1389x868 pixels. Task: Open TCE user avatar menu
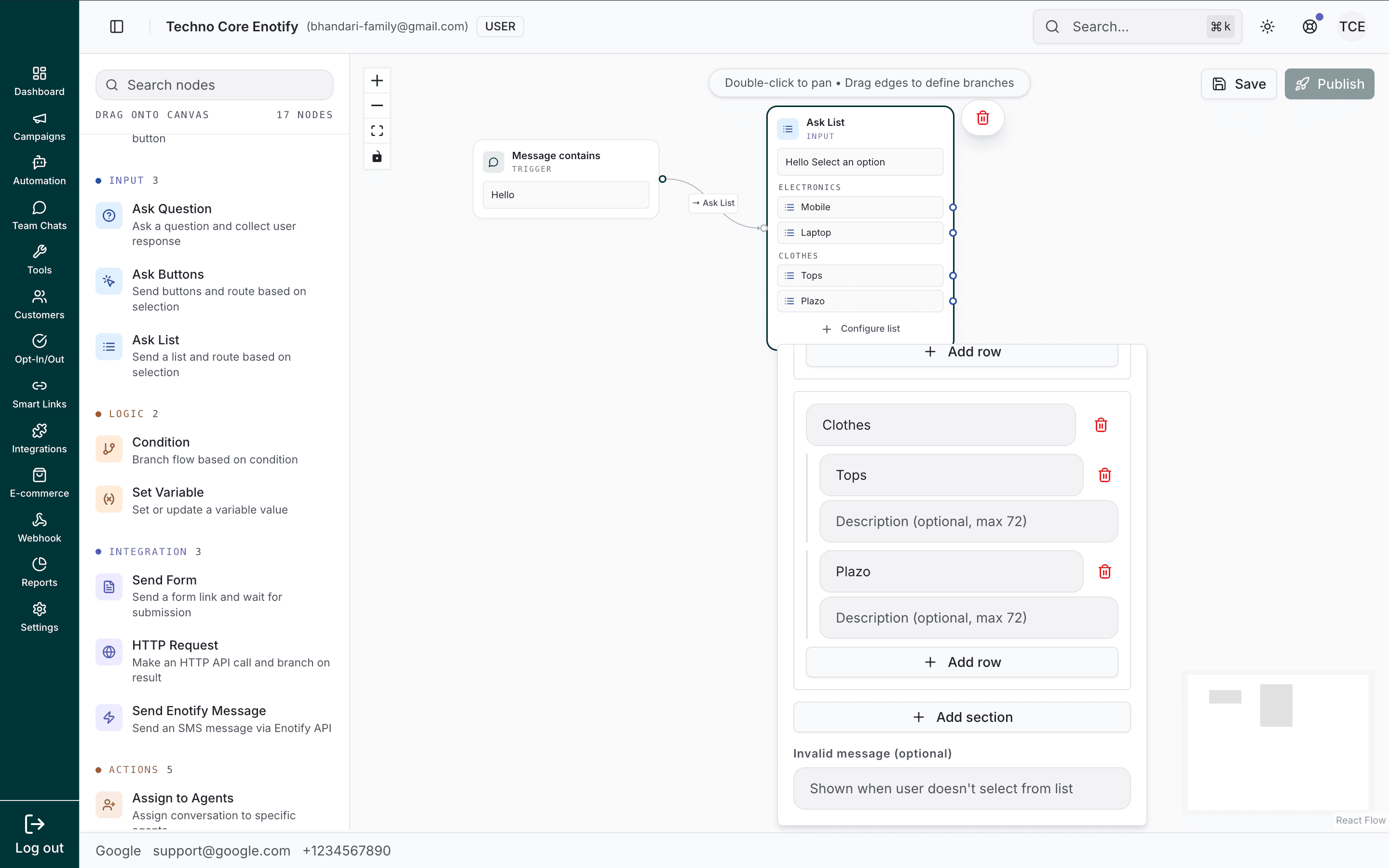pos(1352,27)
